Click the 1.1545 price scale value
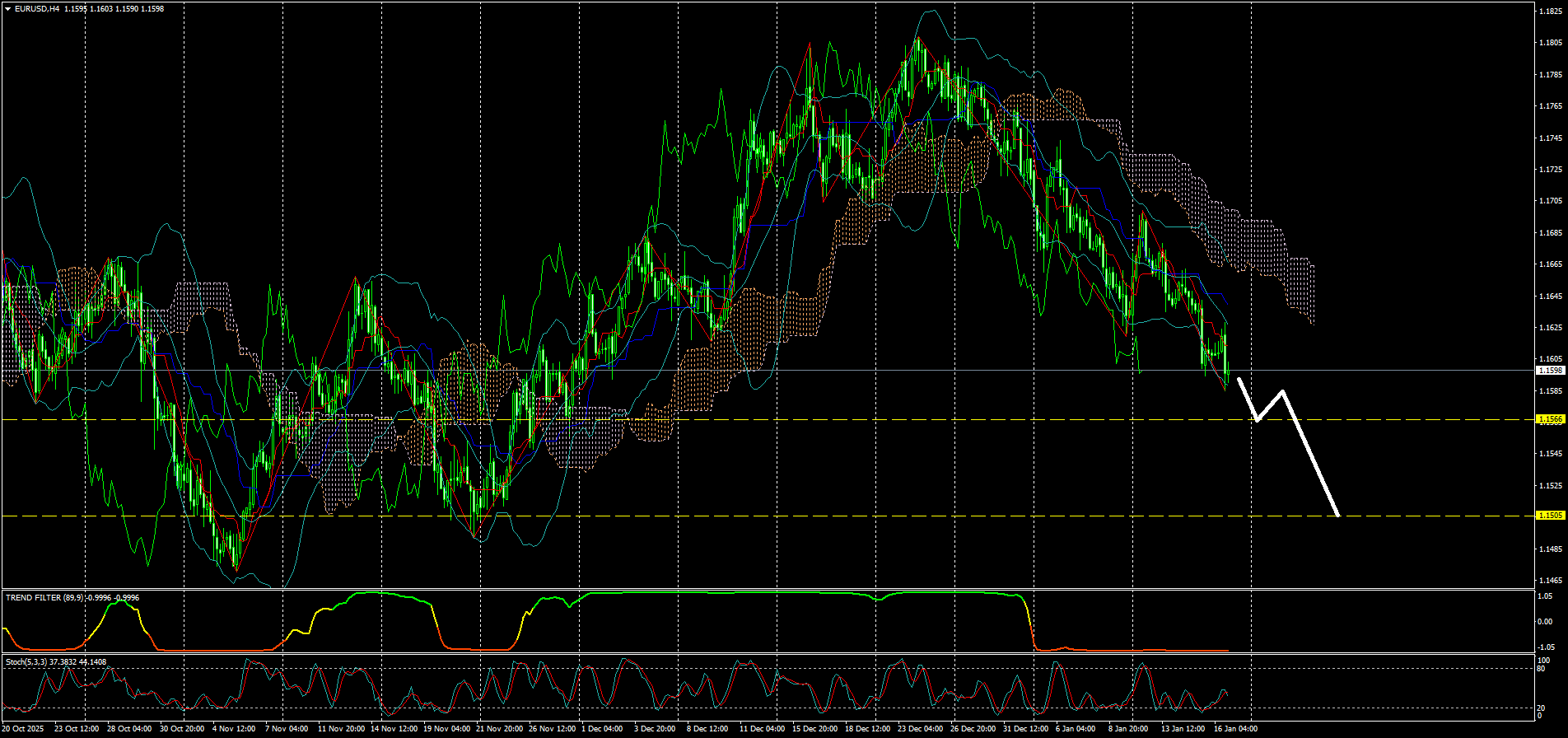Viewport: 1568px width, 738px height. point(1550,454)
